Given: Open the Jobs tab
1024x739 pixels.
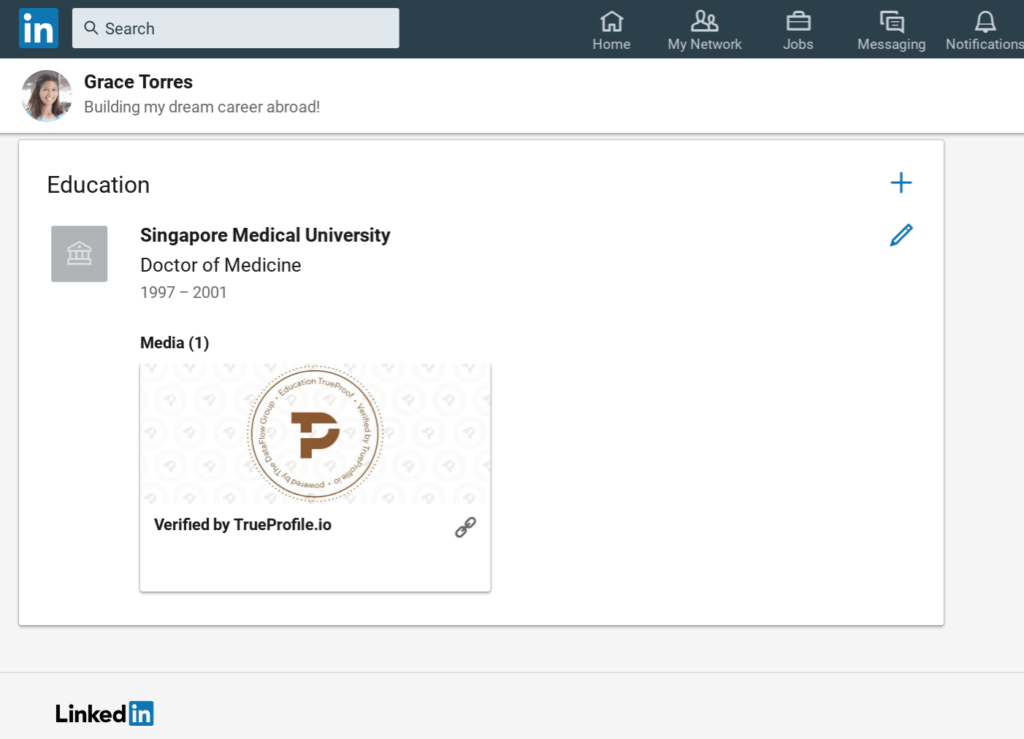Looking at the screenshot, I should 798,31.
